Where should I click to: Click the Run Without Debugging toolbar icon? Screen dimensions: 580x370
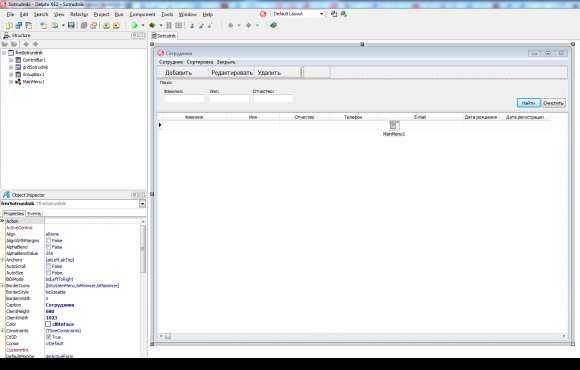coord(152,25)
